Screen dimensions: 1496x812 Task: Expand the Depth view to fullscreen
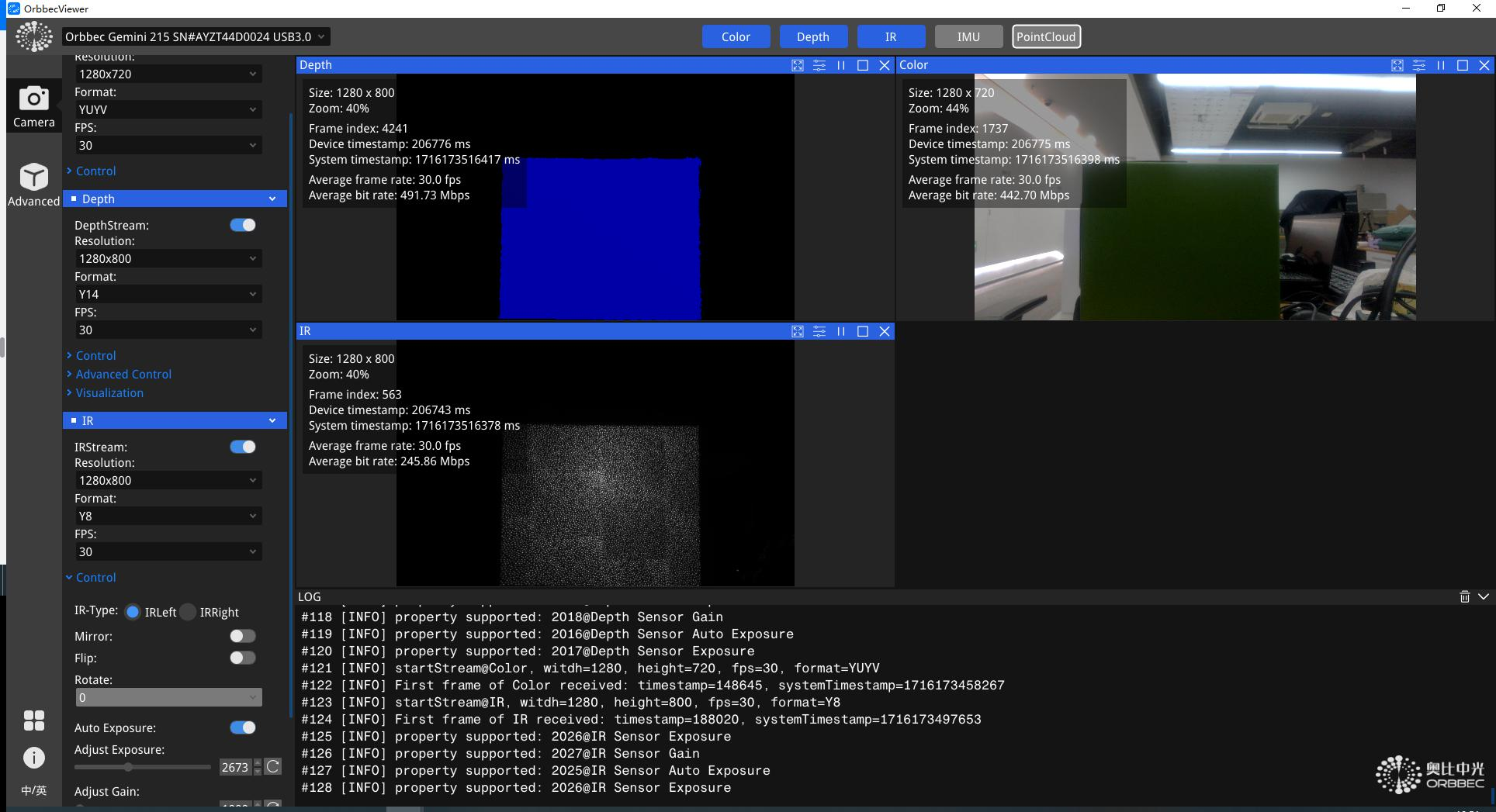[x=798, y=65]
